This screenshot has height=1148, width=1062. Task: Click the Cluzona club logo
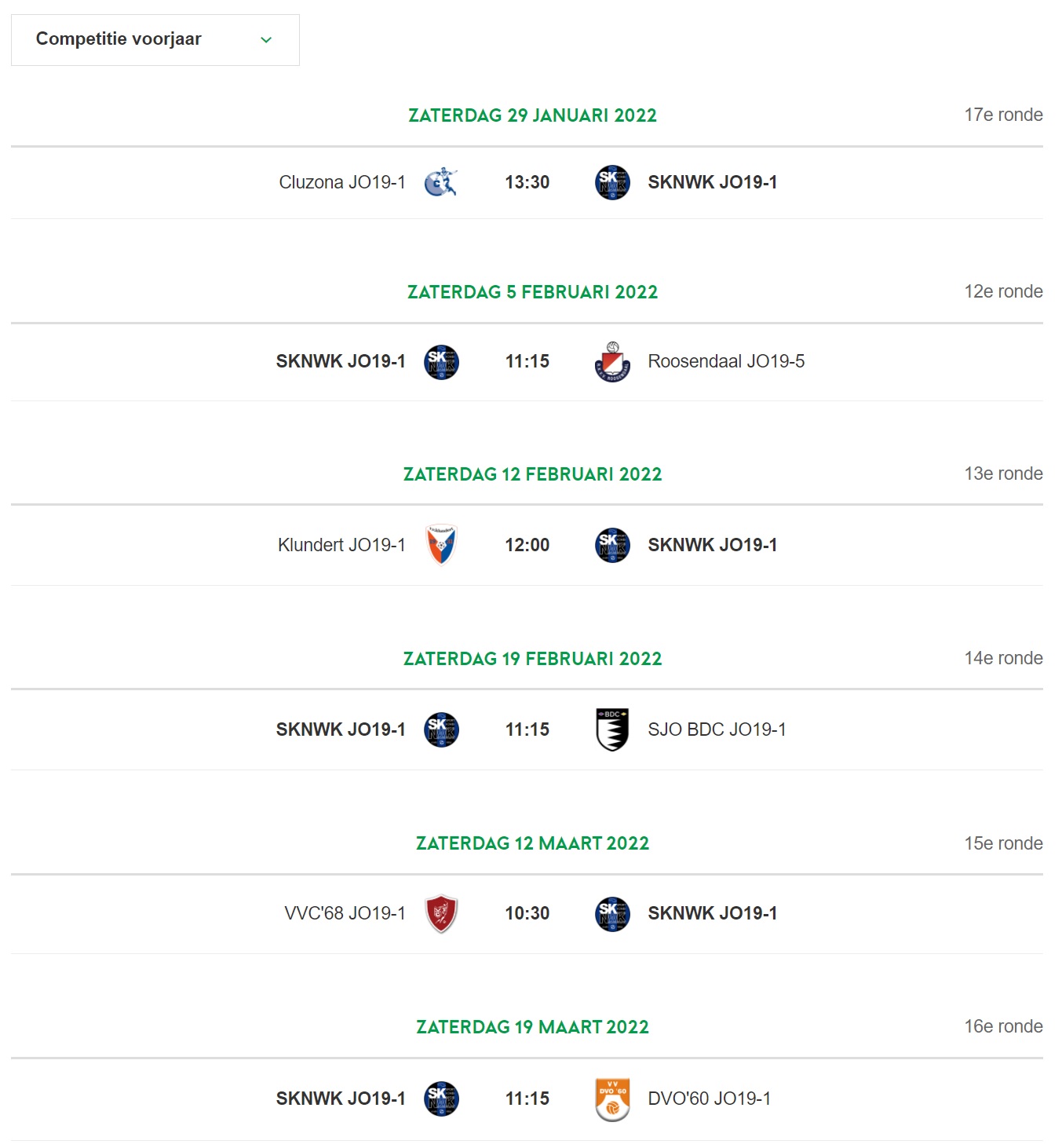pos(441,182)
